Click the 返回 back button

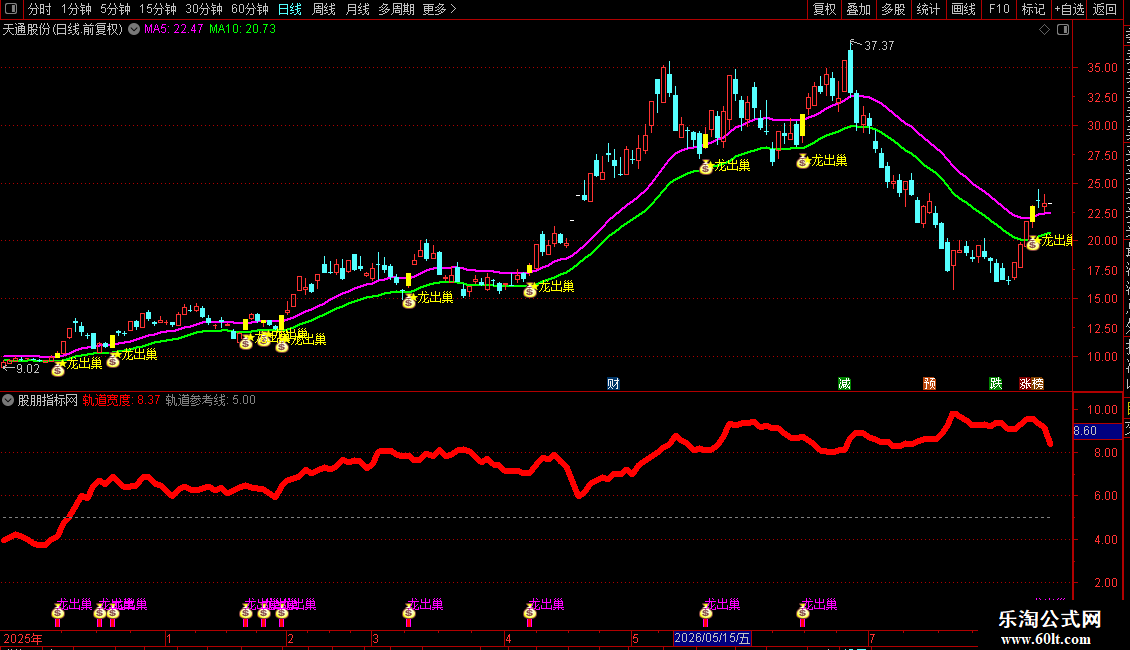(x=1104, y=9)
